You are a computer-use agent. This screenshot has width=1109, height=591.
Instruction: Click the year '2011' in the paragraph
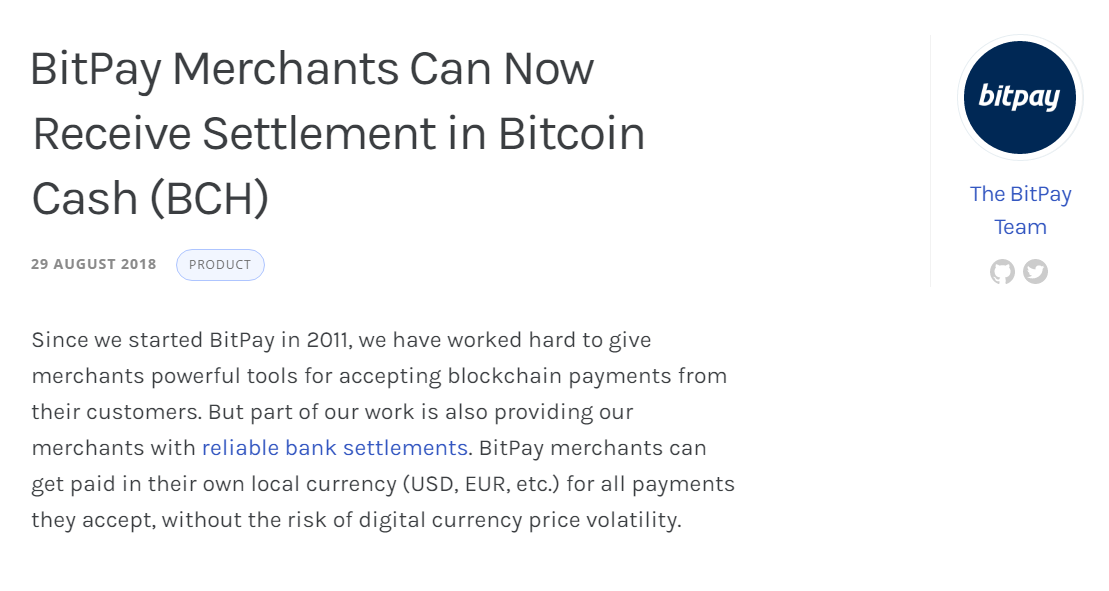(x=328, y=340)
